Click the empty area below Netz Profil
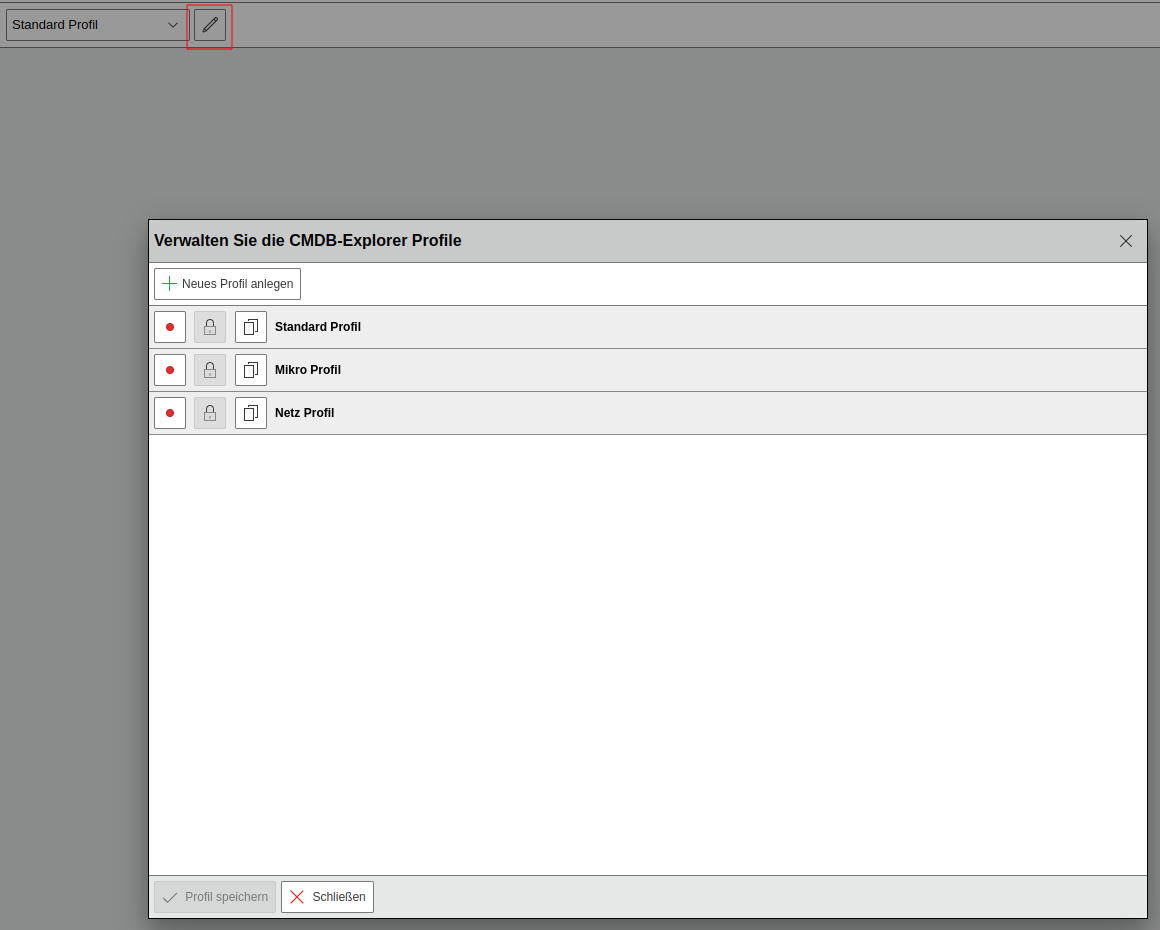 click(x=648, y=650)
